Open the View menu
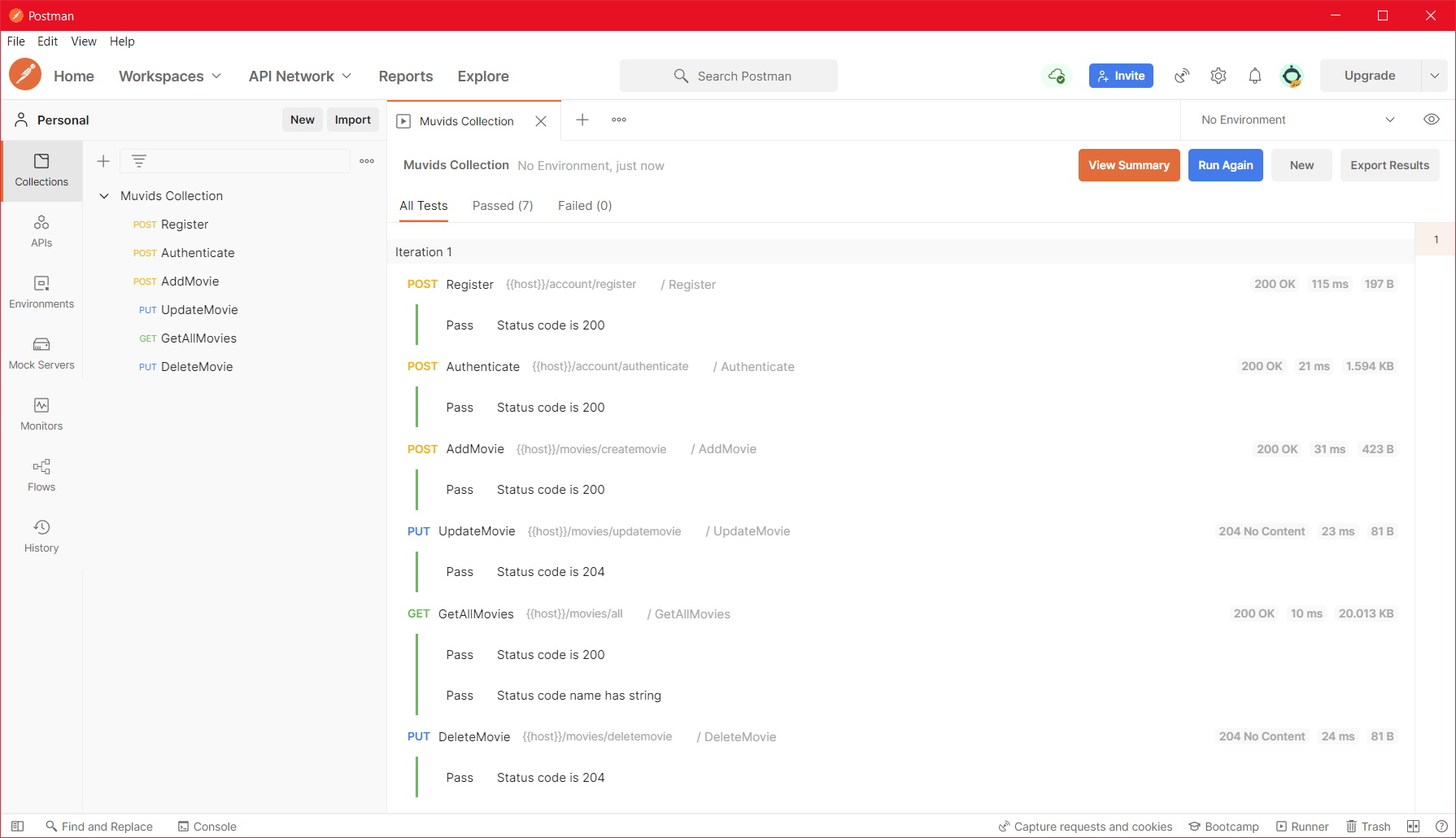1456x838 pixels. pyautogui.click(x=84, y=41)
